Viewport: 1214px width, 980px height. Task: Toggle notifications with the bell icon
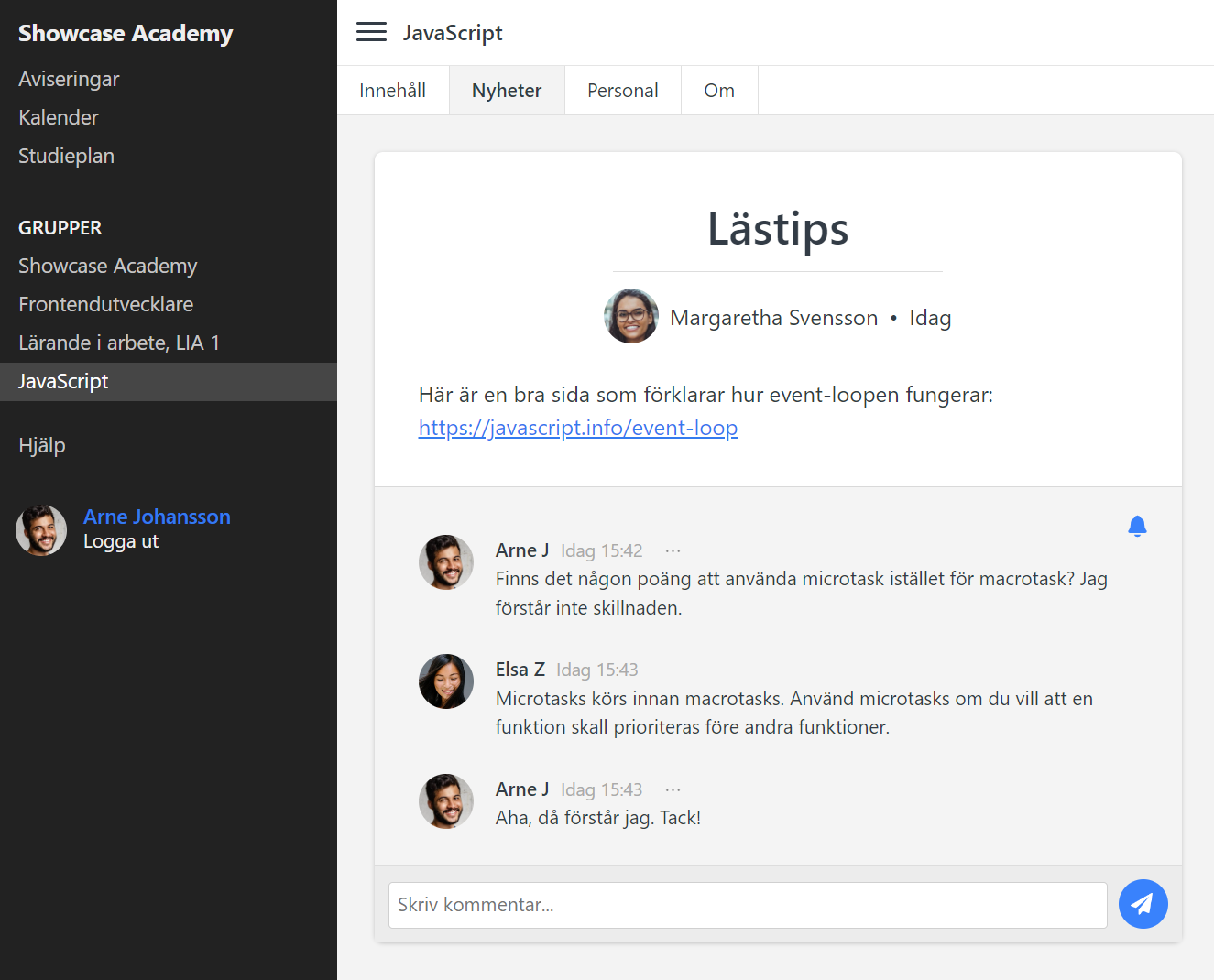pos(1137,526)
